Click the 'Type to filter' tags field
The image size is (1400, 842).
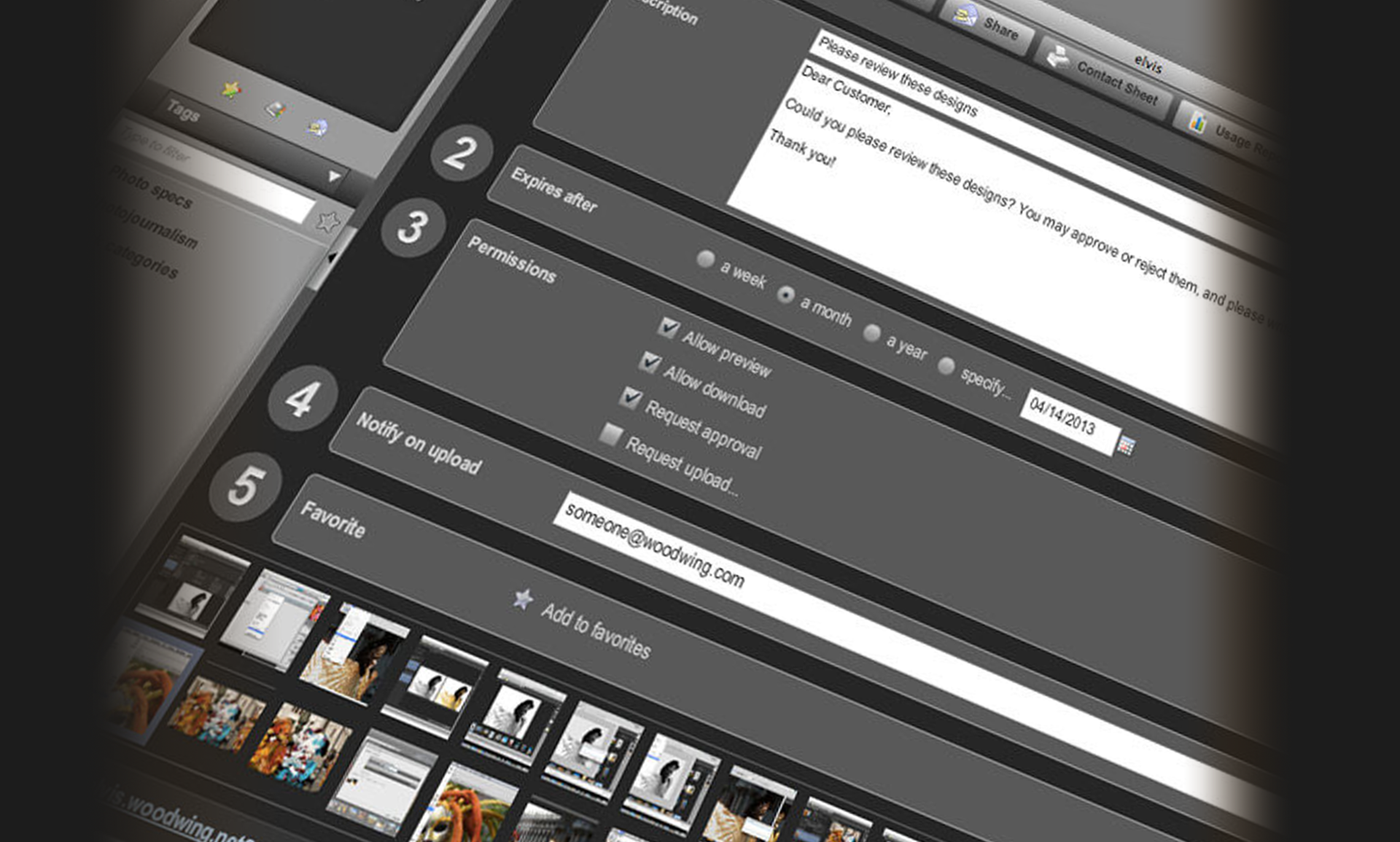[211, 171]
